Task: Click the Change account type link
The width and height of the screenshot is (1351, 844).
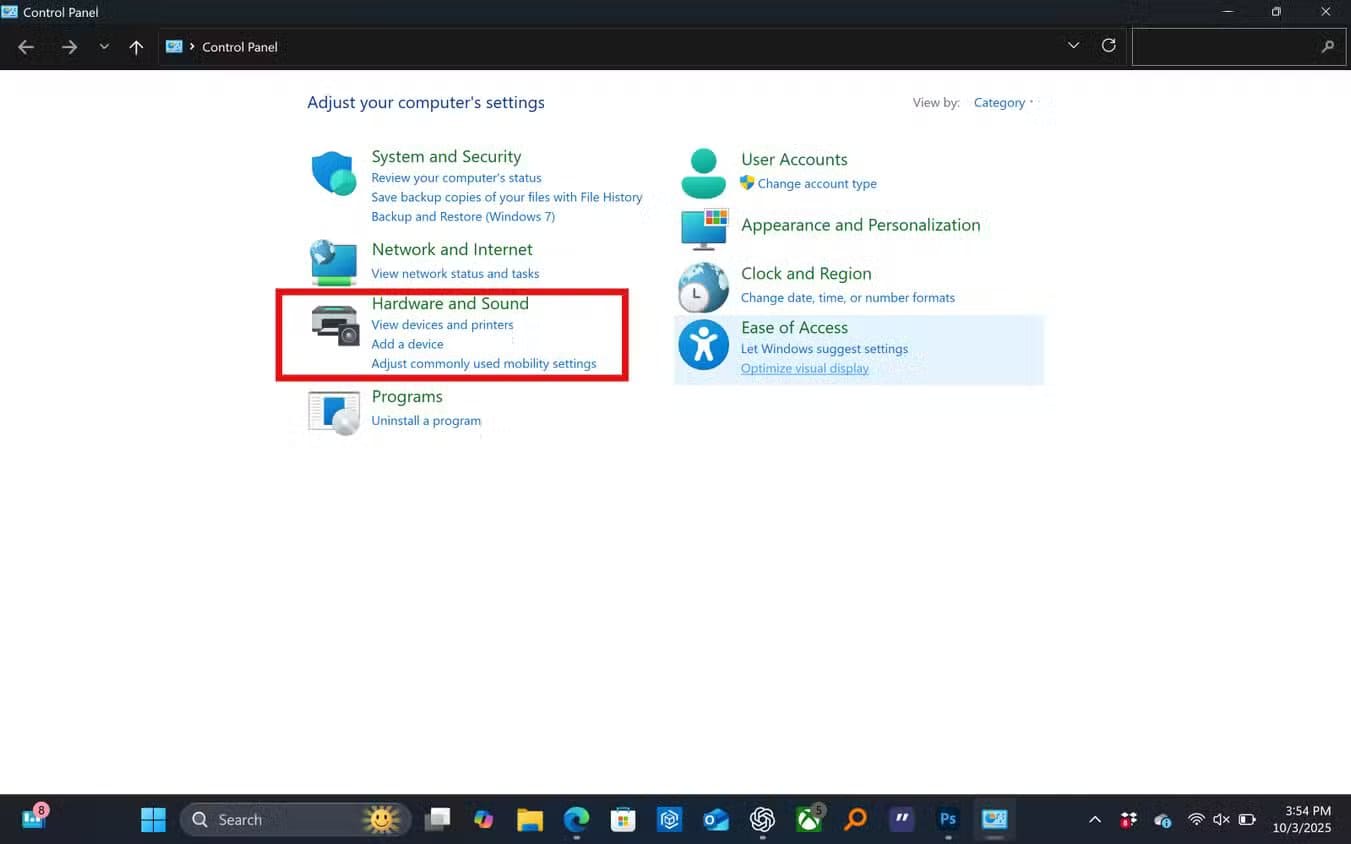Action: click(x=816, y=184)
